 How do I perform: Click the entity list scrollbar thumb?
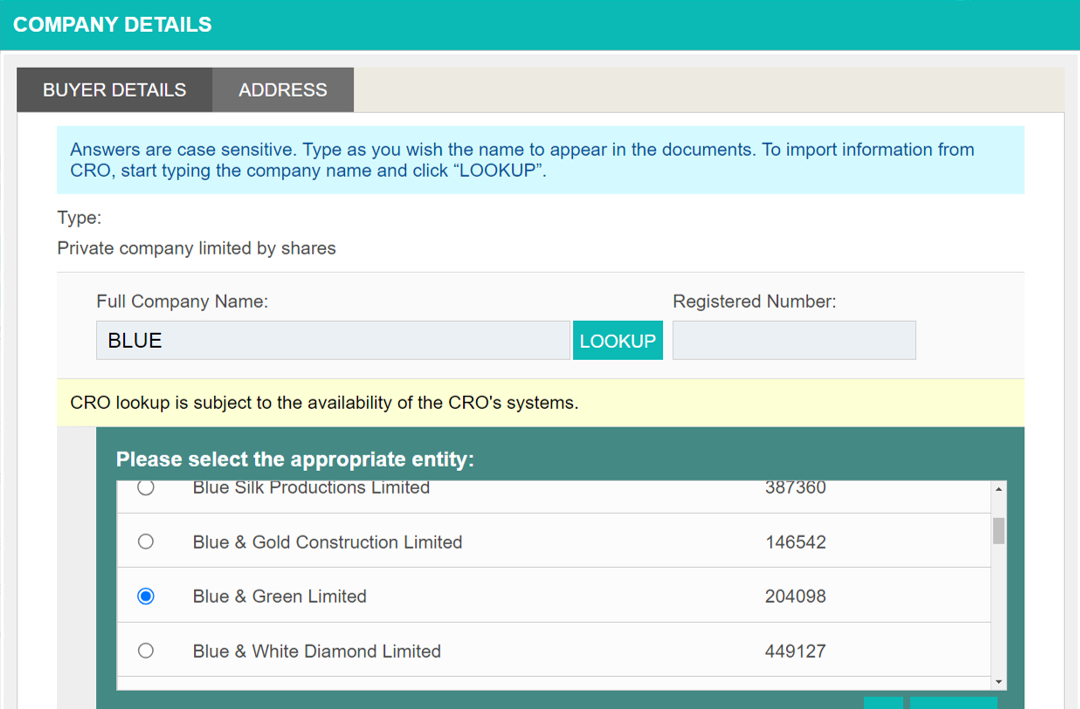(x=999, y=531)
